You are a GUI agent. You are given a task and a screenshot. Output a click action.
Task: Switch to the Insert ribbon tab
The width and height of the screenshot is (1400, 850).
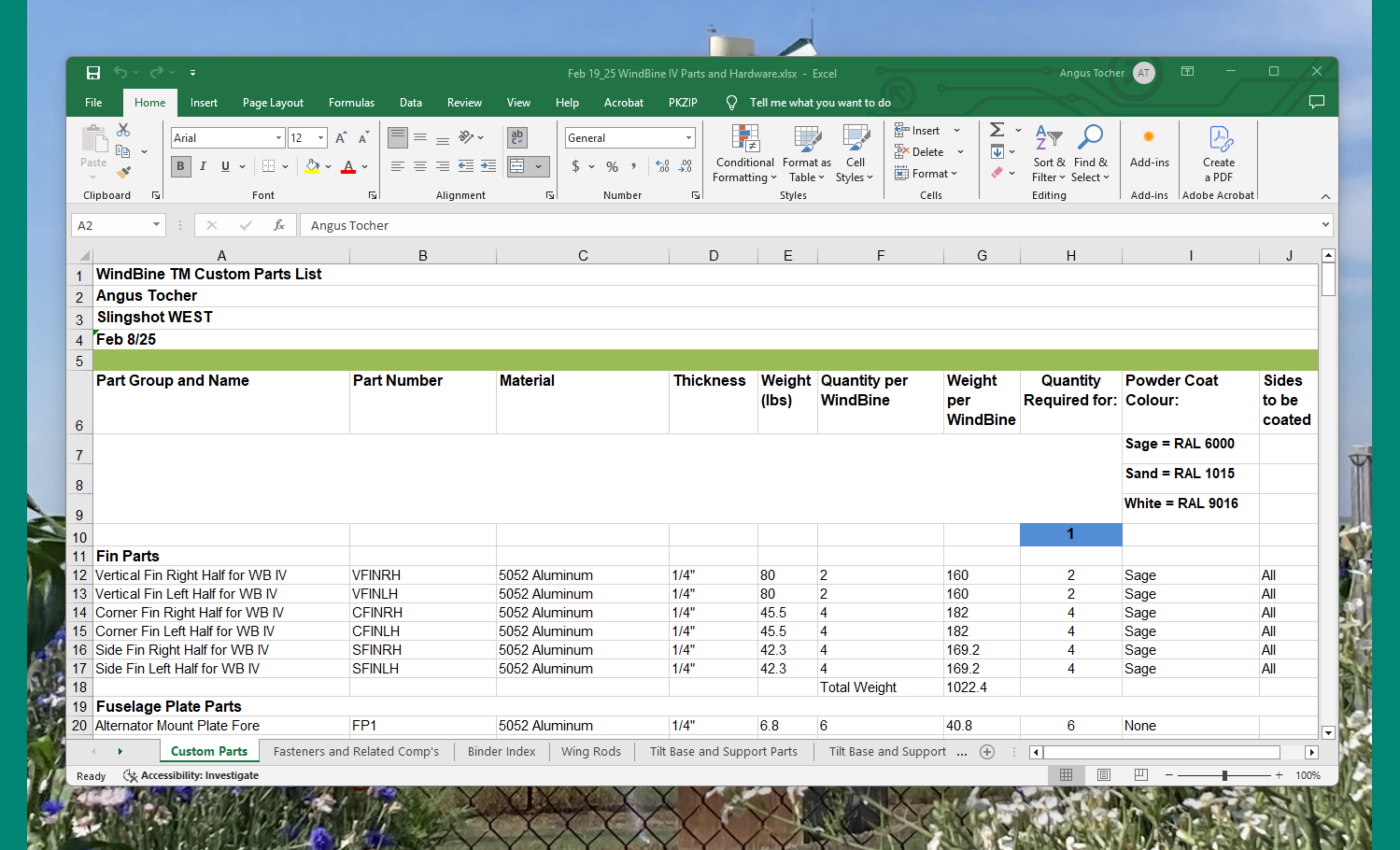pyautogui.click(x=204, y=103)
